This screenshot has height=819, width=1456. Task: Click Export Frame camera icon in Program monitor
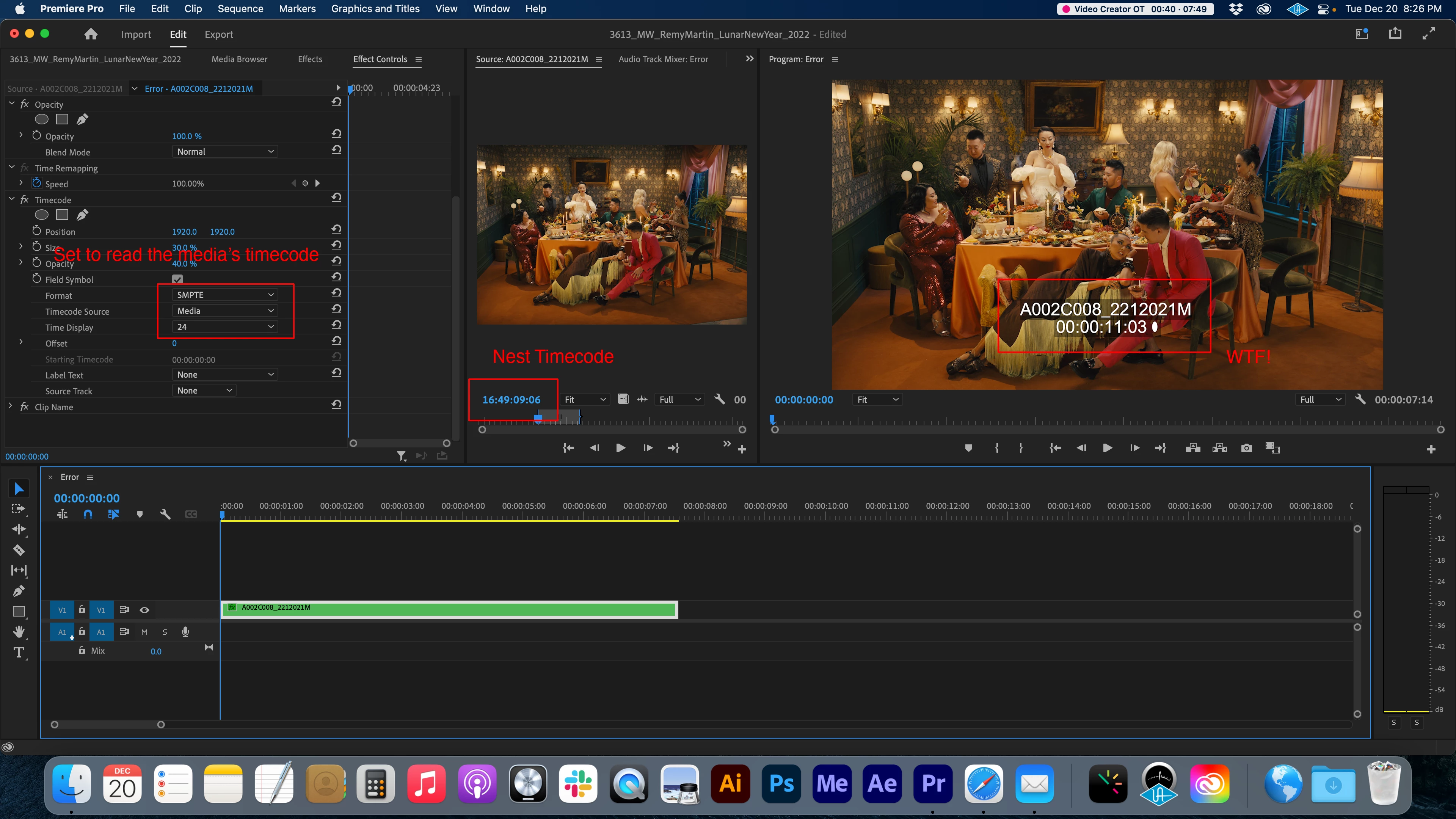point(1246,448)
